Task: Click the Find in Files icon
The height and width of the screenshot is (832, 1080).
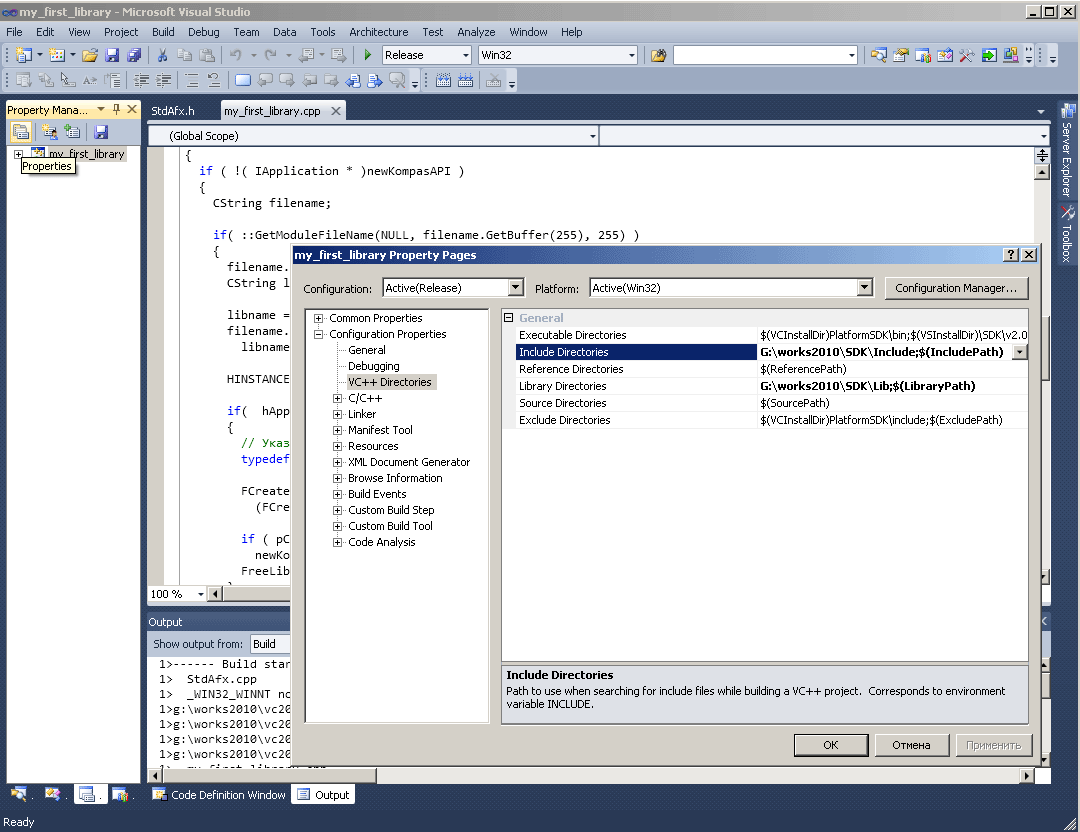Action: click(x=658, y=55)
